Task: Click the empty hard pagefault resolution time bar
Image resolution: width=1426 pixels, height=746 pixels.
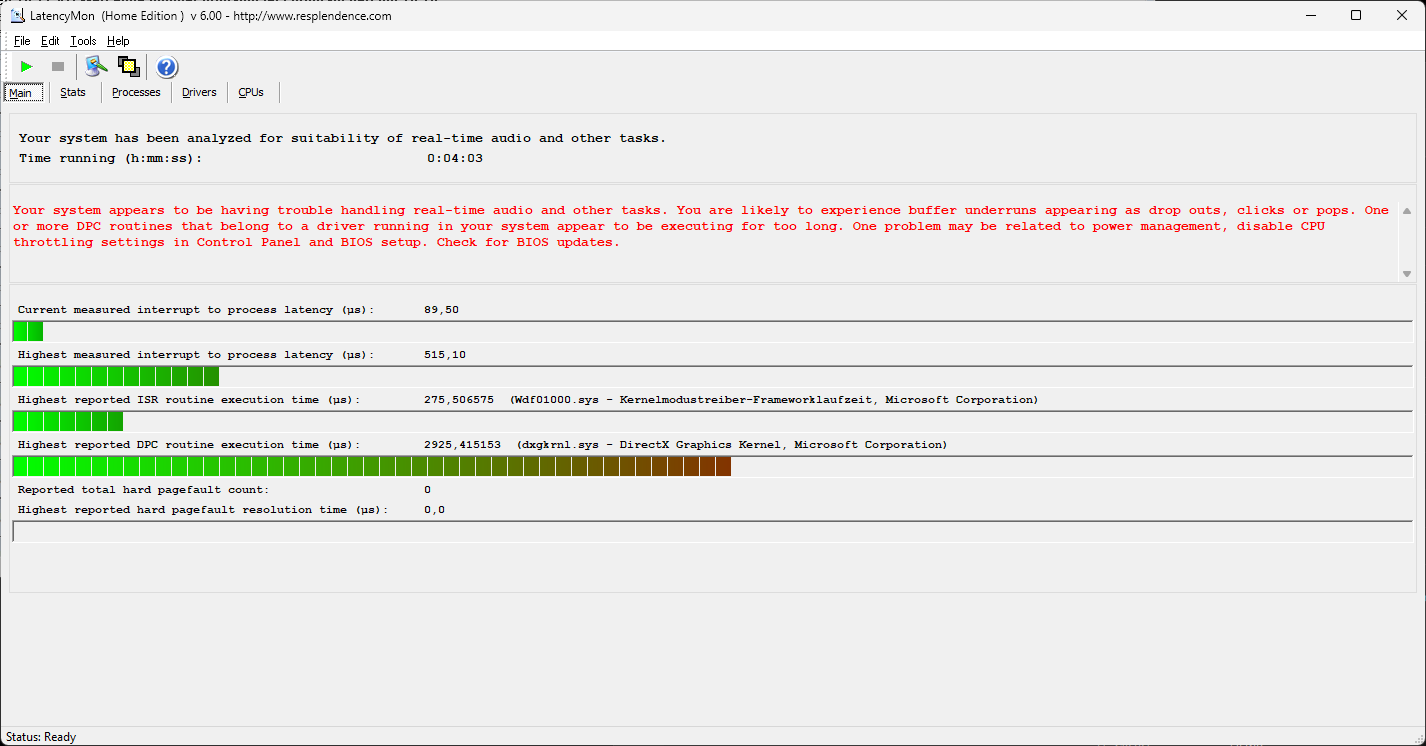Action: (x=712, y=531)
